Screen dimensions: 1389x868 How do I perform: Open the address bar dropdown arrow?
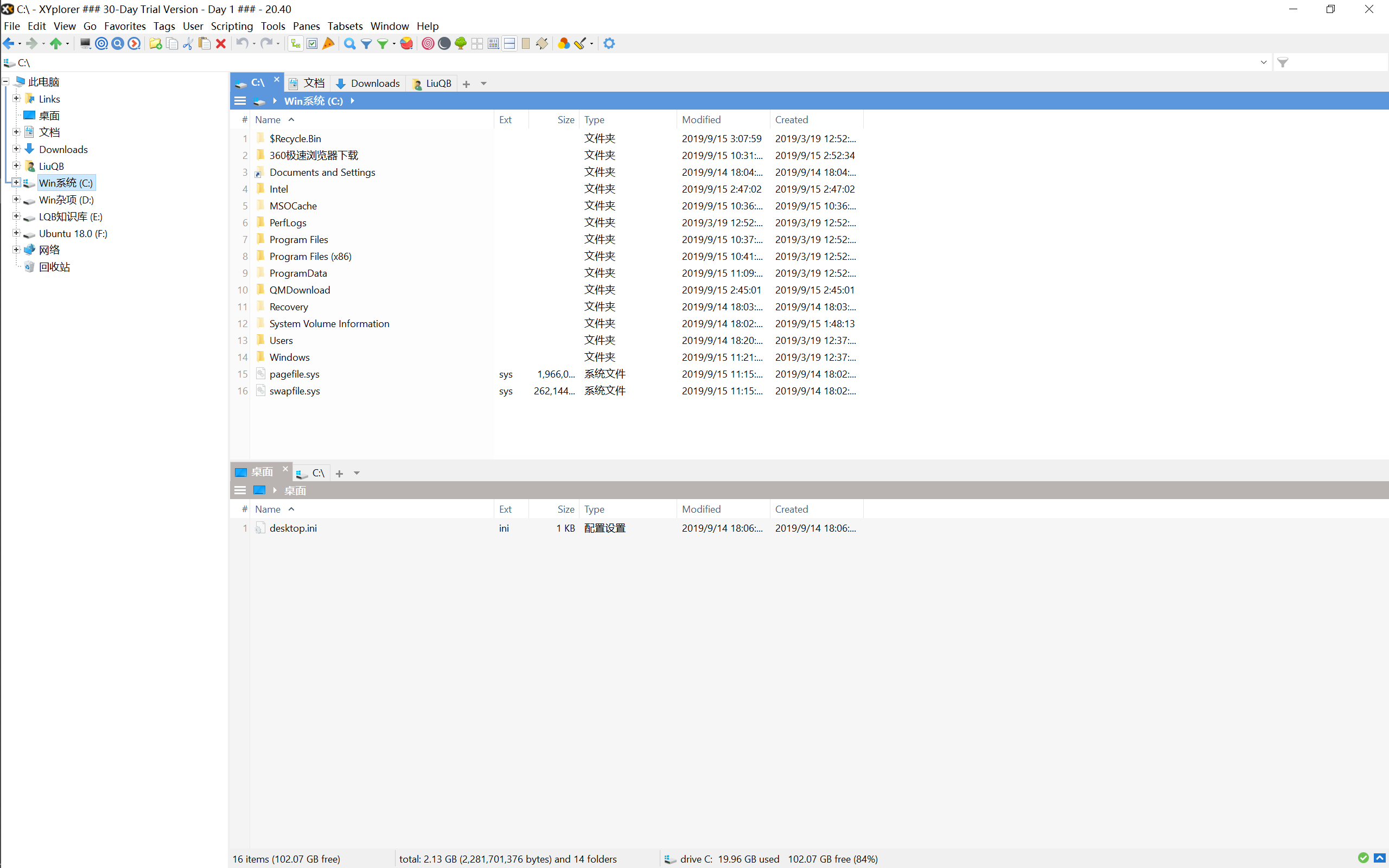click(x=1263, y=62)
